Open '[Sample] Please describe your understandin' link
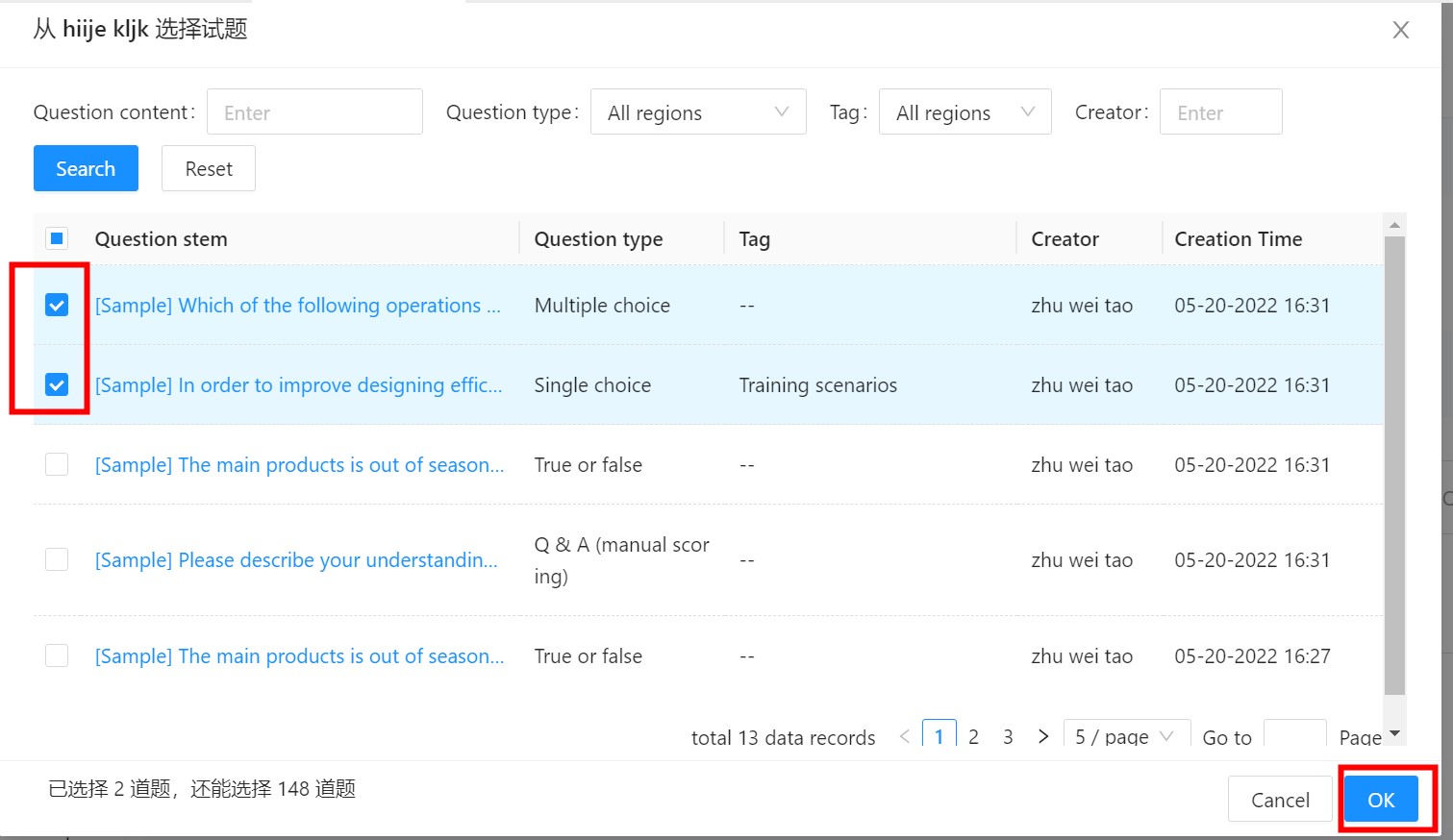Image resolution: width=1453 pixels, height=840 pixels. click(296, 559)
